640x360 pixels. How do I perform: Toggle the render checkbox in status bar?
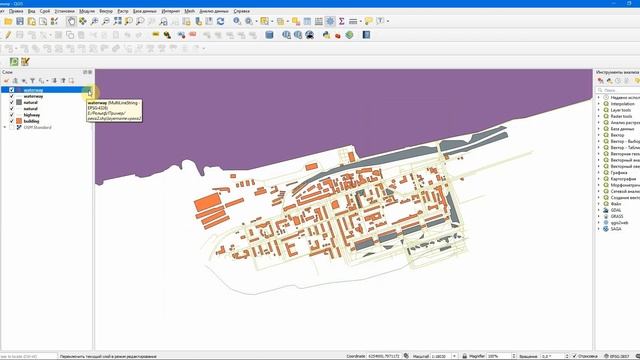(575, 356)
